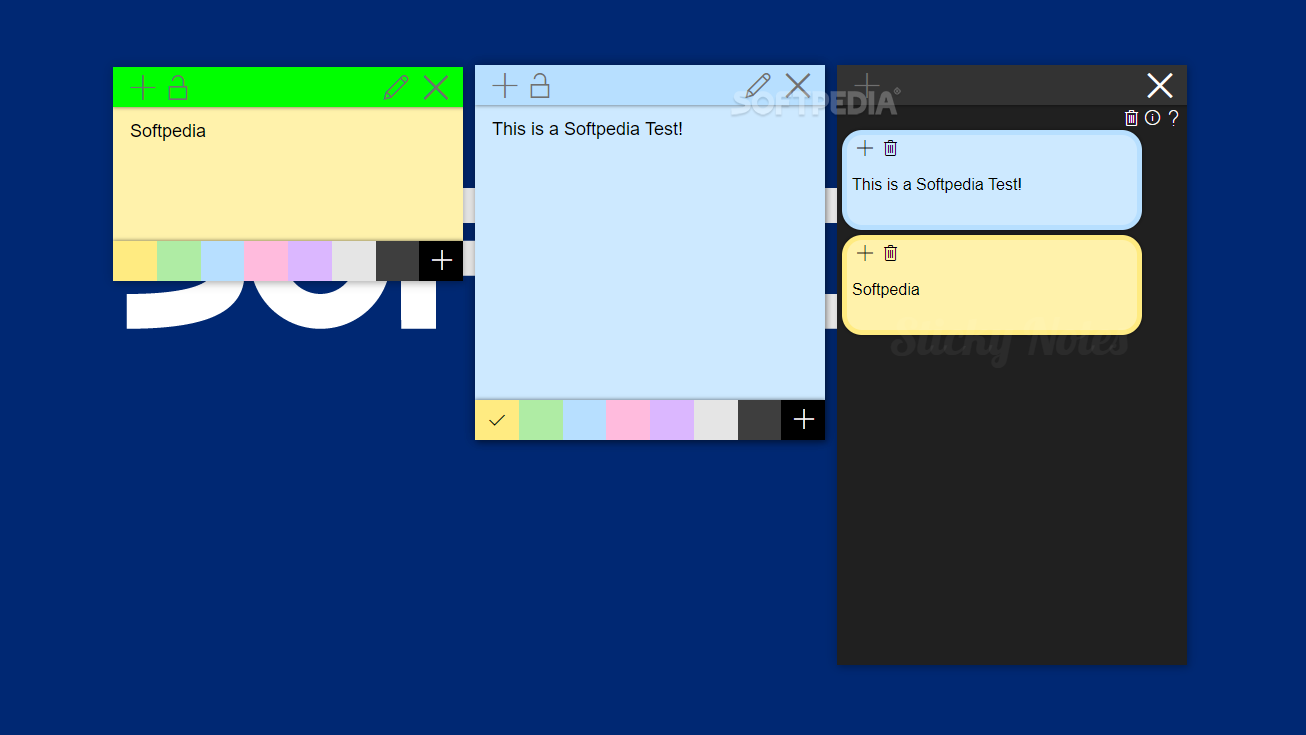The width and height of the screenshot is (1306, 735).
Task: Pick the light gray swatch on the yellow Softpedia note
Action: pyautogui.click(x=354, y=261)
